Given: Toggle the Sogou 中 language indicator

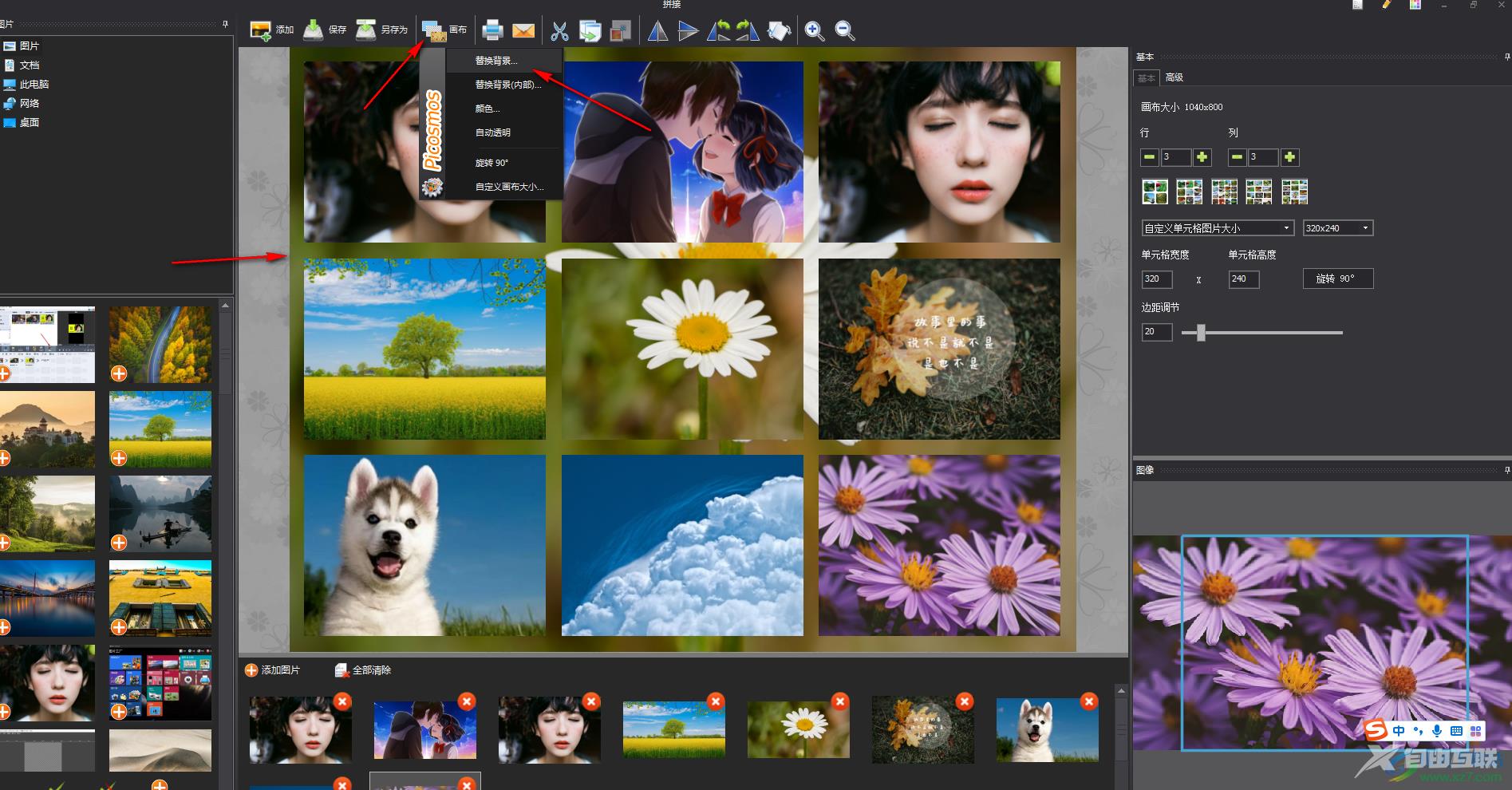Looking at the screenshot, I should [x=1399, y=731].
